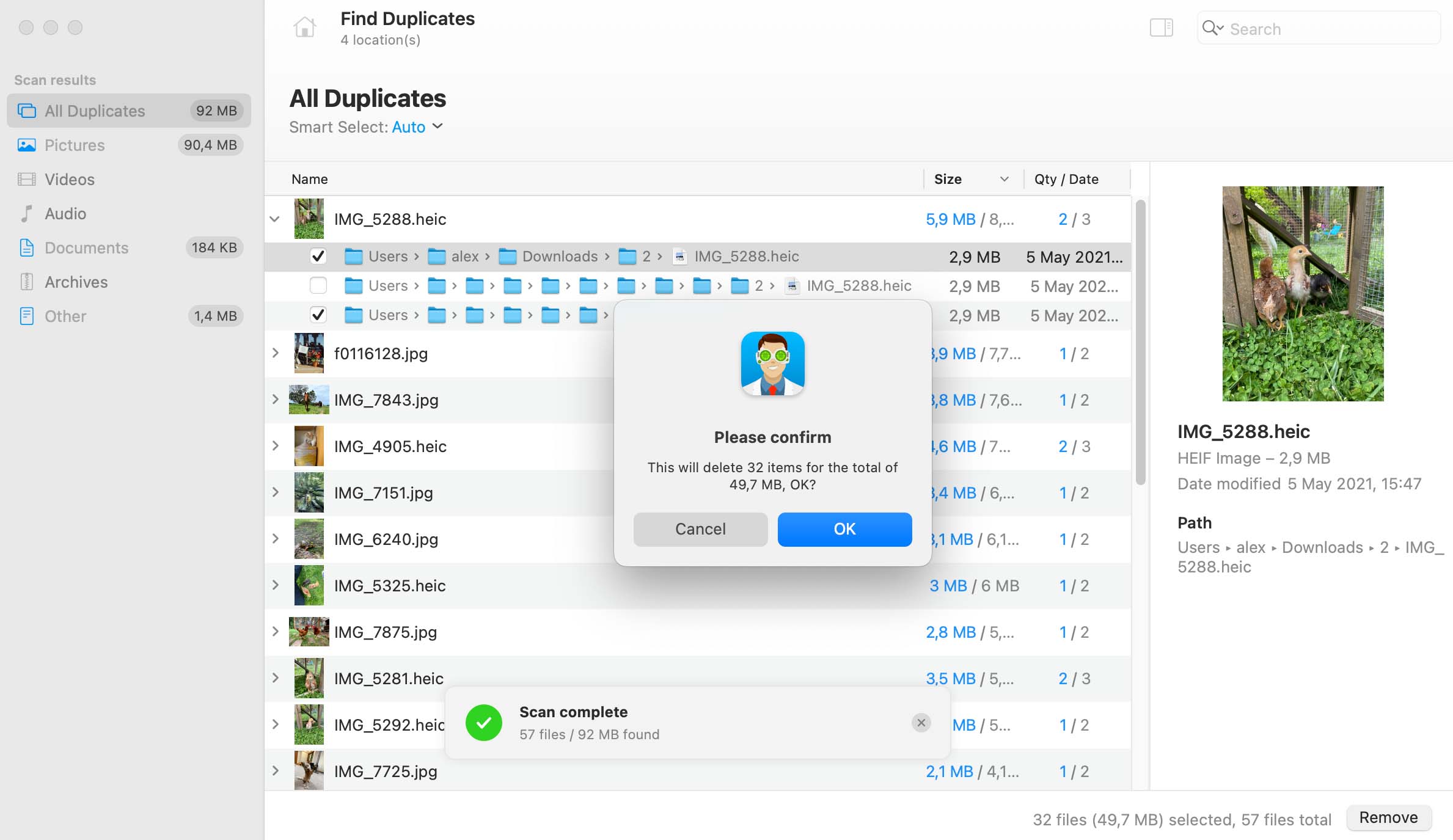This screenshot has width=1453, height=840.
Task: Collapse the IMG_5288.heic duplicates group
Action: tap(274, 219)
